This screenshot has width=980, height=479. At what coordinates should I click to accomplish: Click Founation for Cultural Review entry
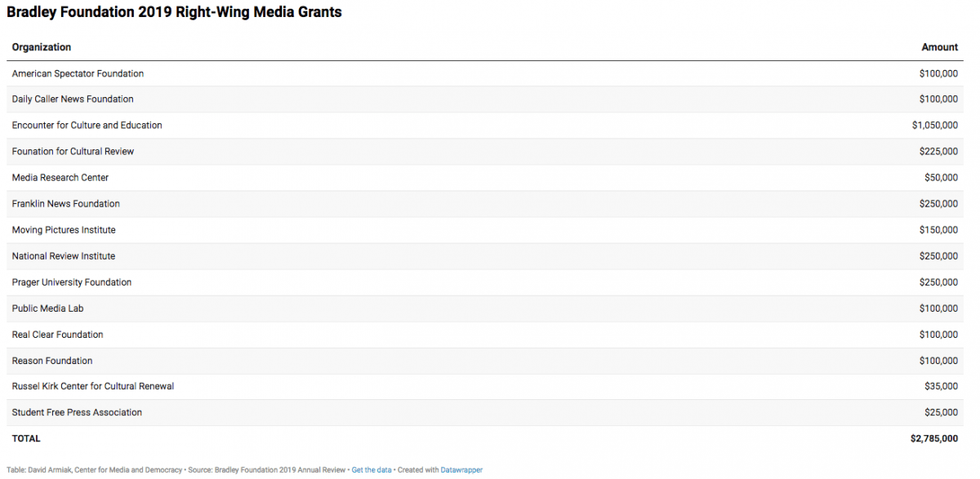click(72, 152)
